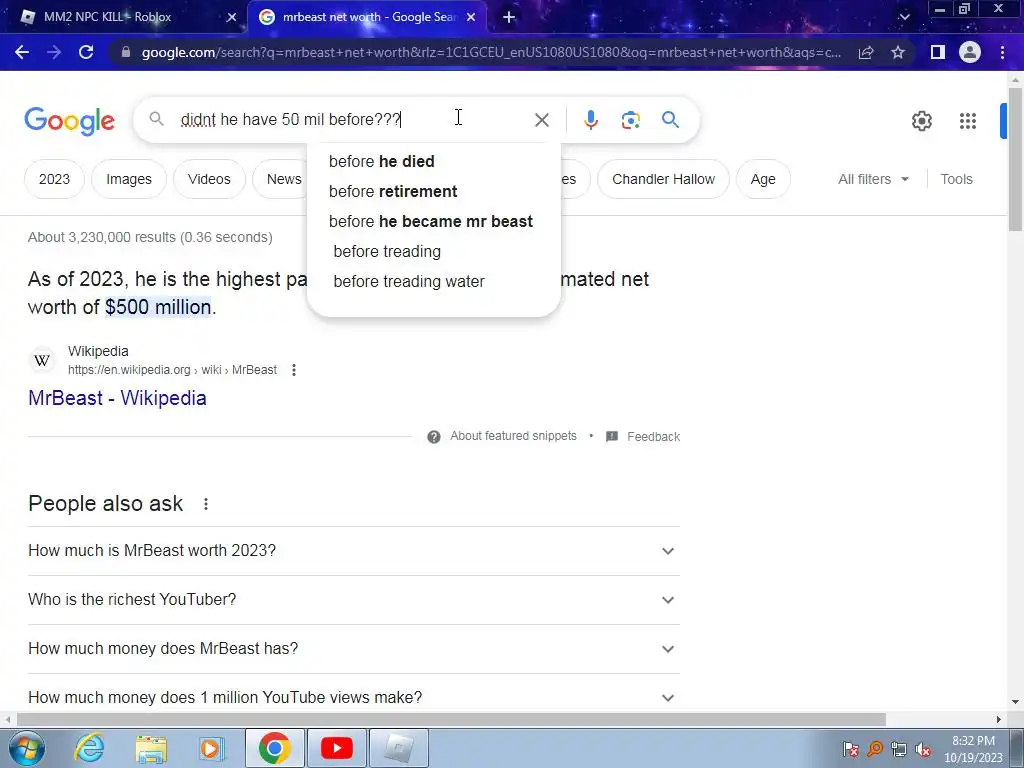
Task: Select suggestion 'before retirement'
Action: pyautogui.click(x=434, y=191)
